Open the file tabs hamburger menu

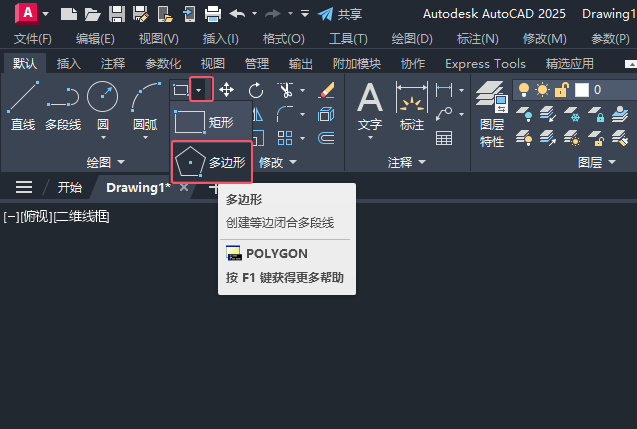(24, 187)
